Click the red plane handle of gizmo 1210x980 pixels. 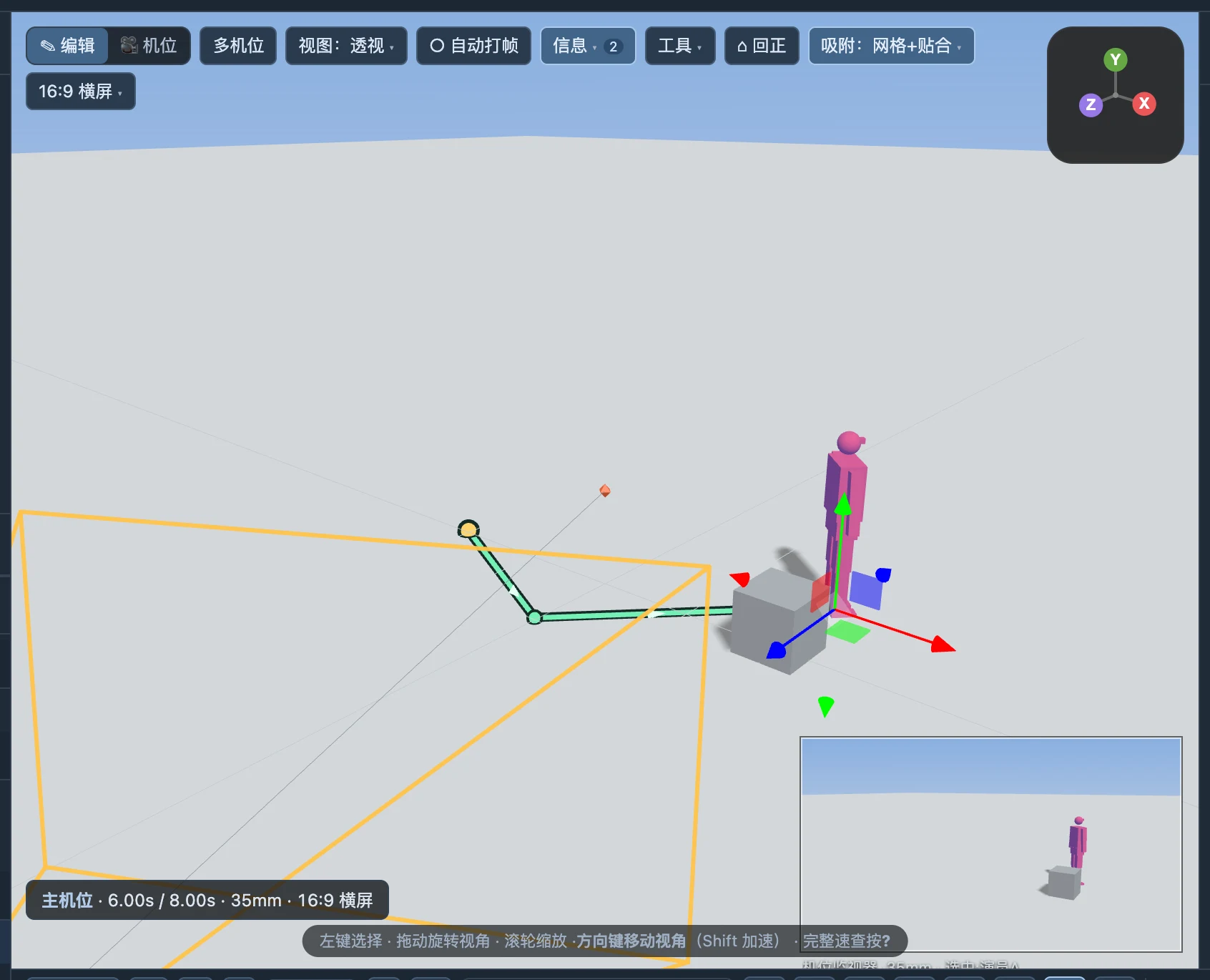tap(821, 593)
